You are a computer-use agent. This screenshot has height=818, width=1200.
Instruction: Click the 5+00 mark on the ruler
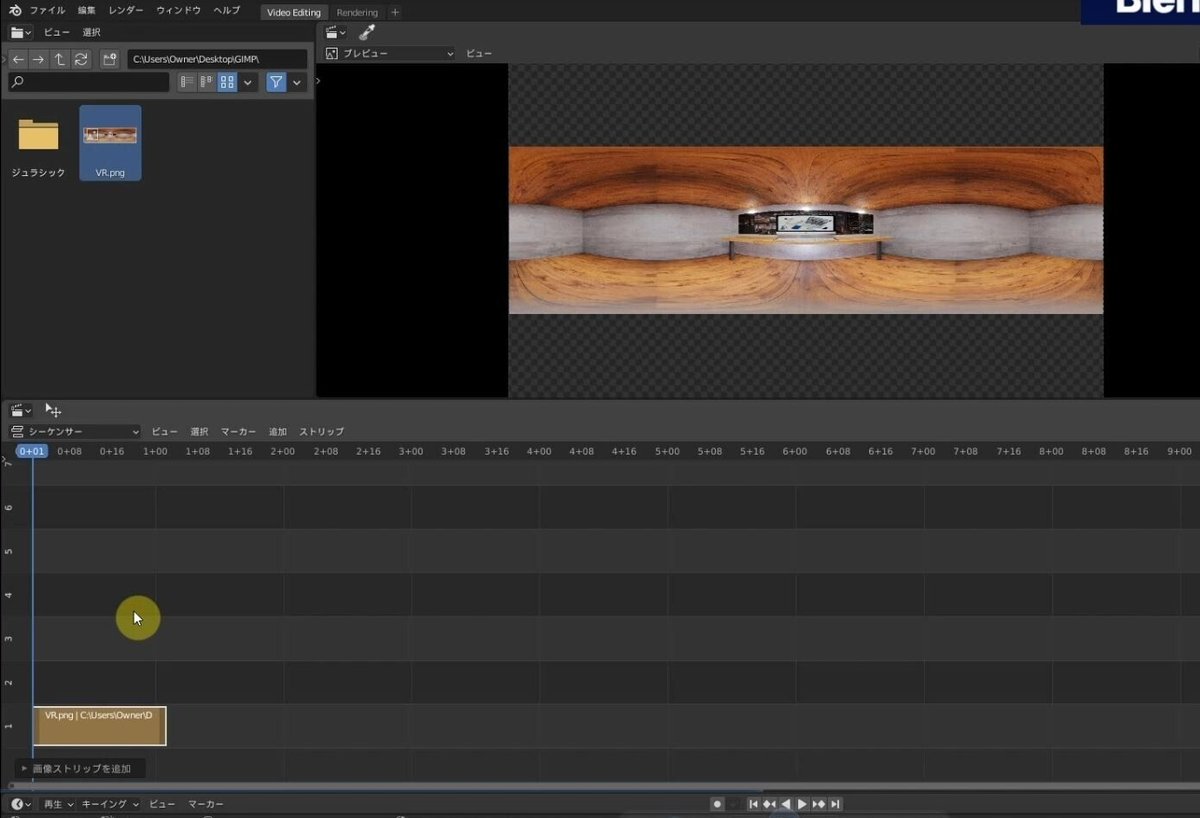(667, 451)
